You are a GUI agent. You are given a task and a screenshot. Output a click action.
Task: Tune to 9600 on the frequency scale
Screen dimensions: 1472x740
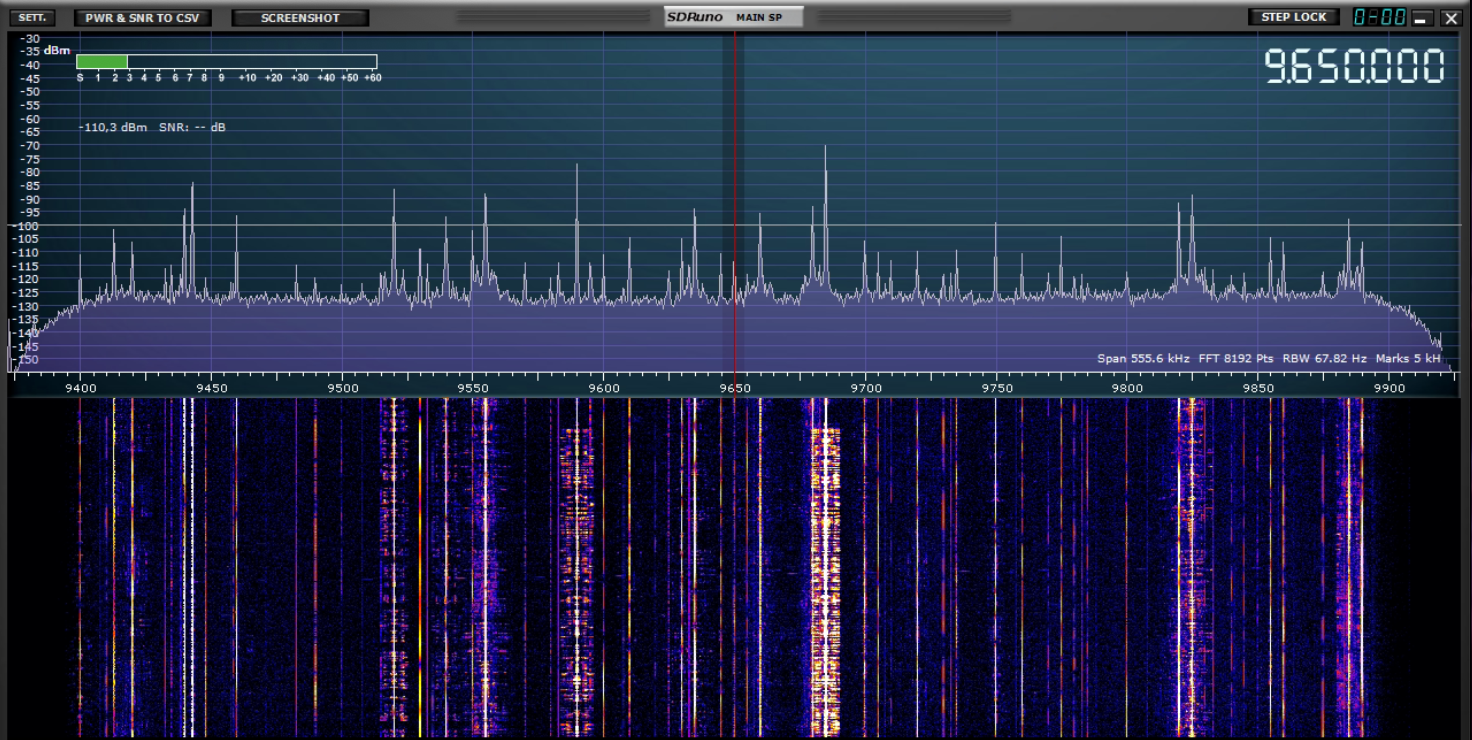(x=604, y=387)
